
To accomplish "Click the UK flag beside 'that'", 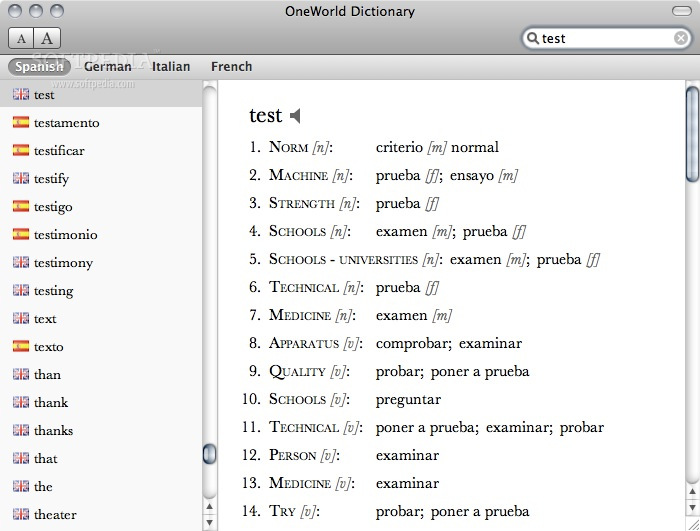I will click(x=21, y=458).
